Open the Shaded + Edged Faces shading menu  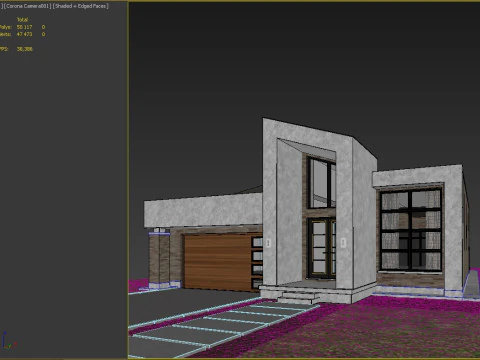(80, 6)
